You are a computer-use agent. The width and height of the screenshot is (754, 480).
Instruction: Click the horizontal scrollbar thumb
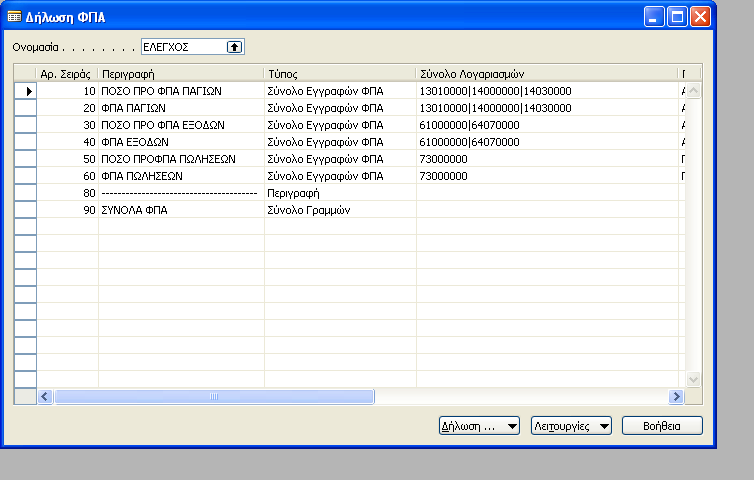214,396
